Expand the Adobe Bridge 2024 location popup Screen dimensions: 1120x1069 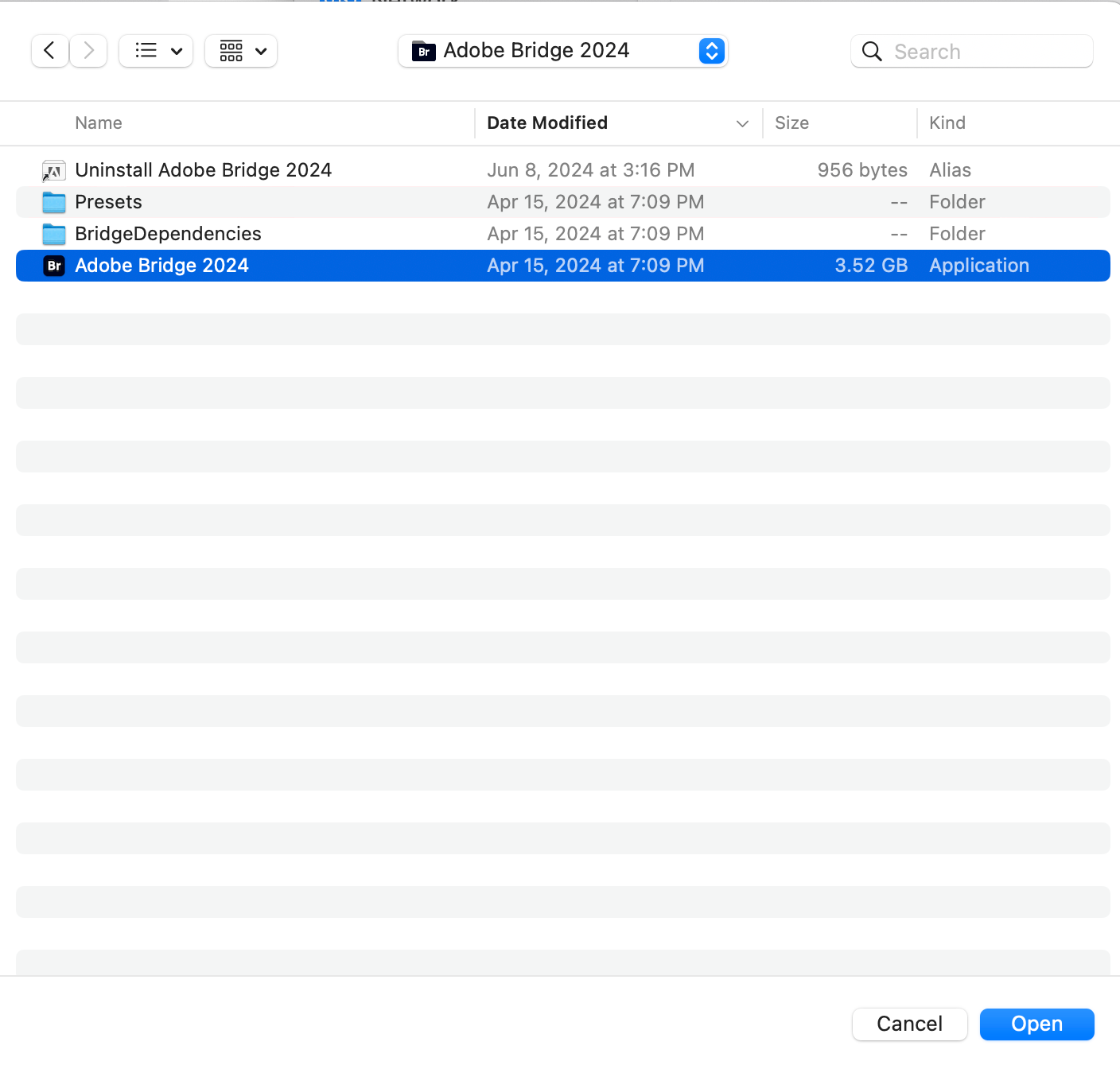coord(711,51)
